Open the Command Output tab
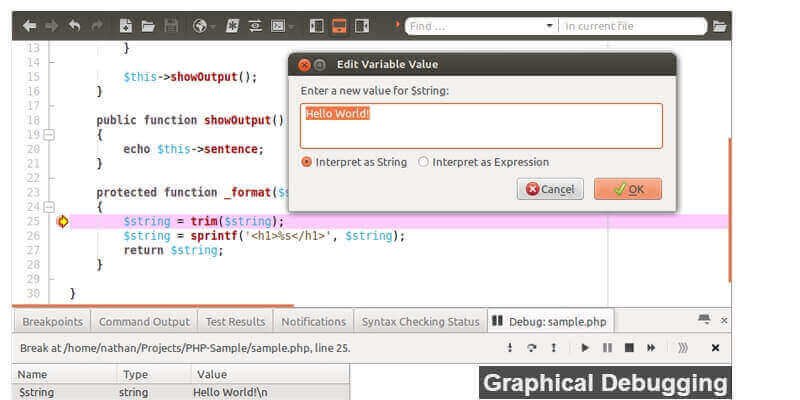The height and width of the screenshot is (400, 800). coord(144,321)
